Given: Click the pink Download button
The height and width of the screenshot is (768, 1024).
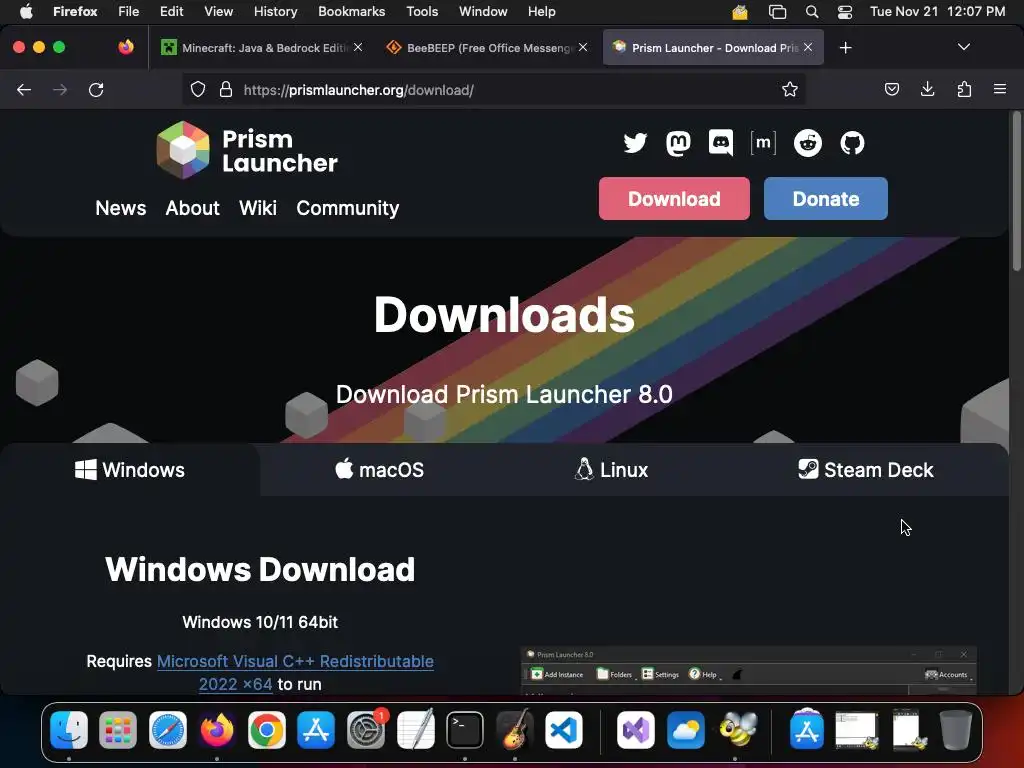Looking at the screenshot, I should pos(674,199).
